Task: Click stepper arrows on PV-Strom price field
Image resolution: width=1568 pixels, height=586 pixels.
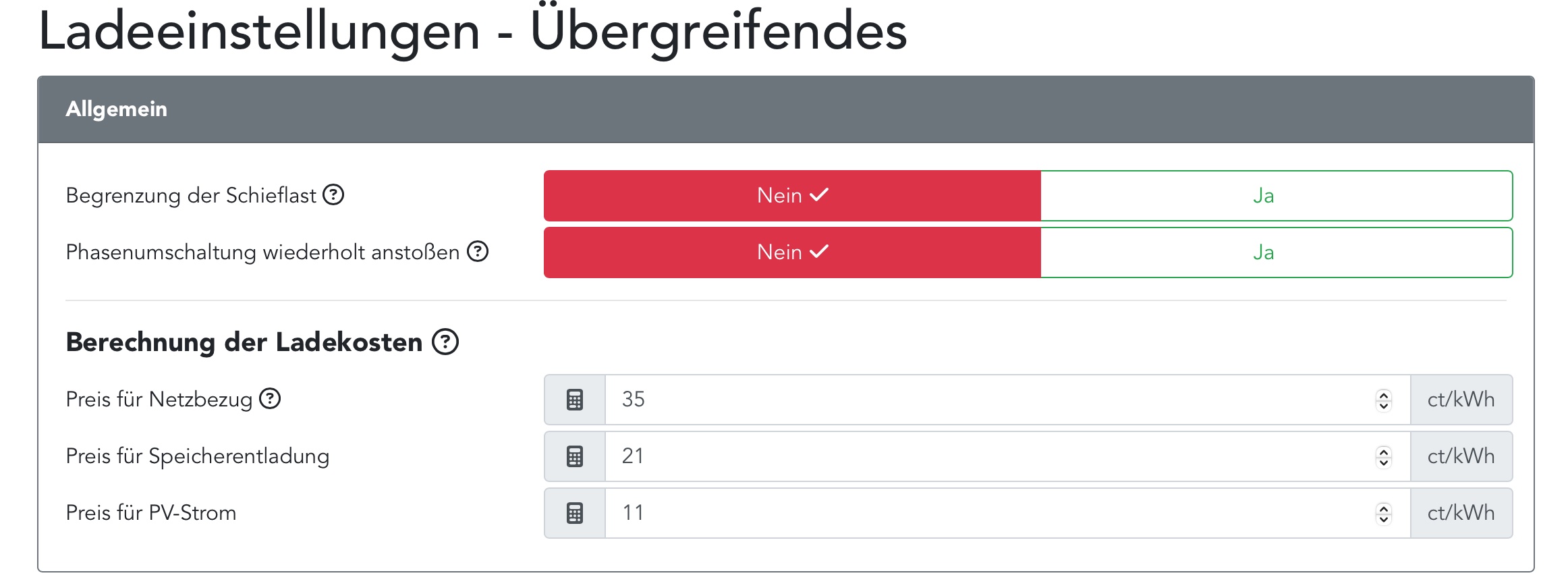Action: (1384, 513)
